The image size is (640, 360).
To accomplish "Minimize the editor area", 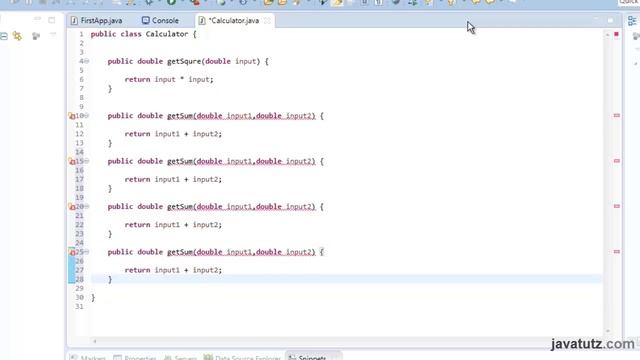I will (596, 19).
